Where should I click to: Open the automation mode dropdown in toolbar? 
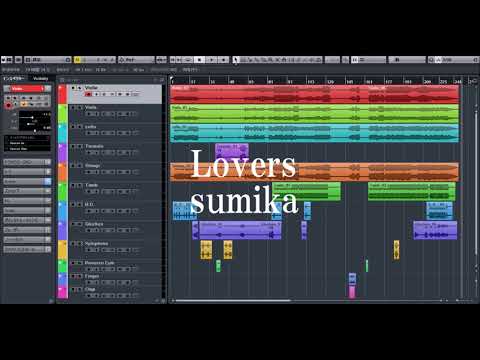tap(136, 60)
